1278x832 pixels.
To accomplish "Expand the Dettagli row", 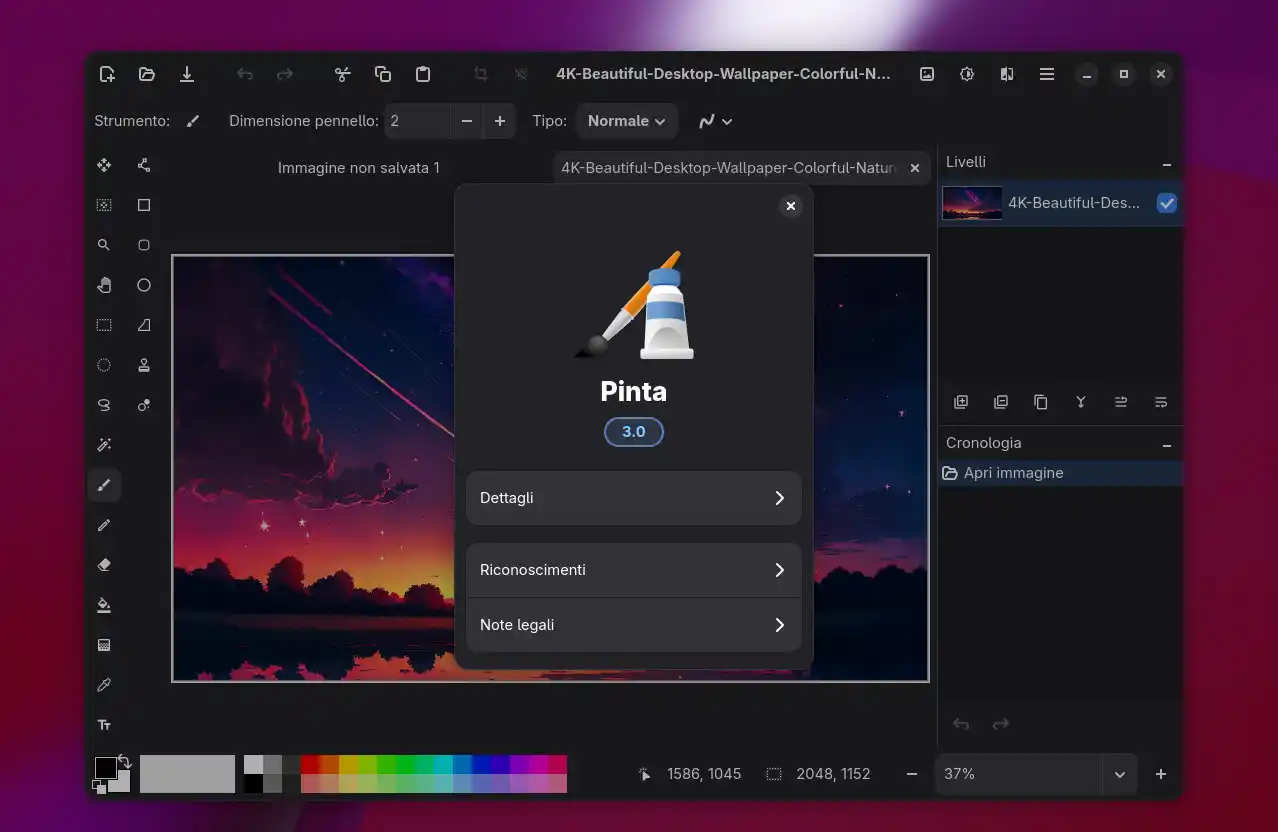I will pyautogui.click(x=634, y=498).
